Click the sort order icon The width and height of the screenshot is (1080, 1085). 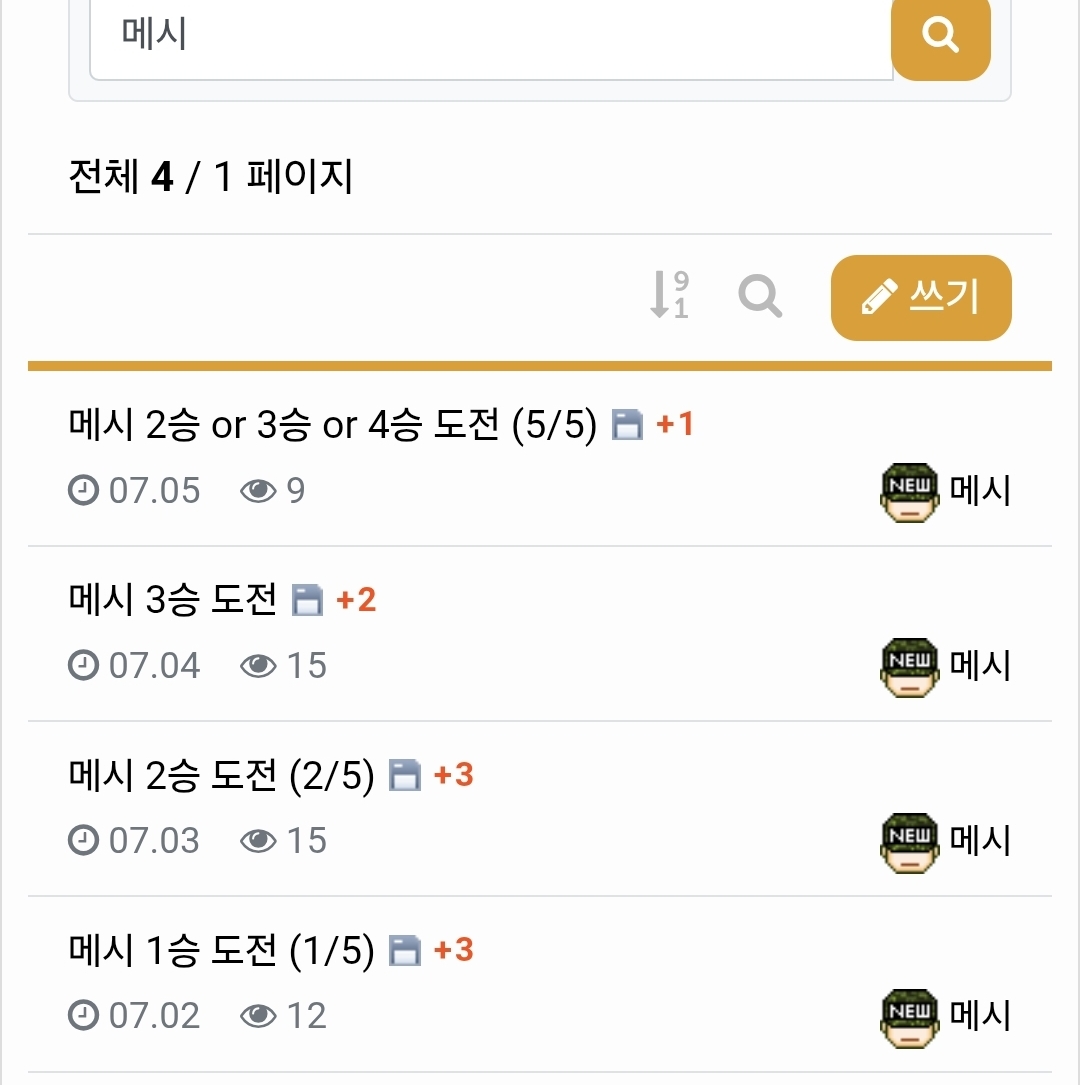(669, 296)
